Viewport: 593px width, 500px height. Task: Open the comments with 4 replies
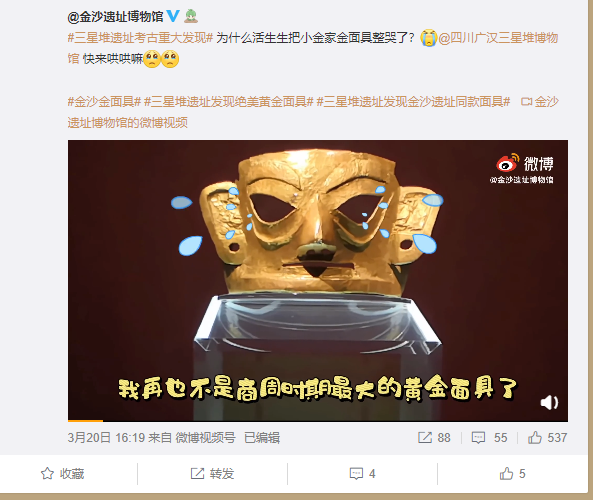(362, 474)
